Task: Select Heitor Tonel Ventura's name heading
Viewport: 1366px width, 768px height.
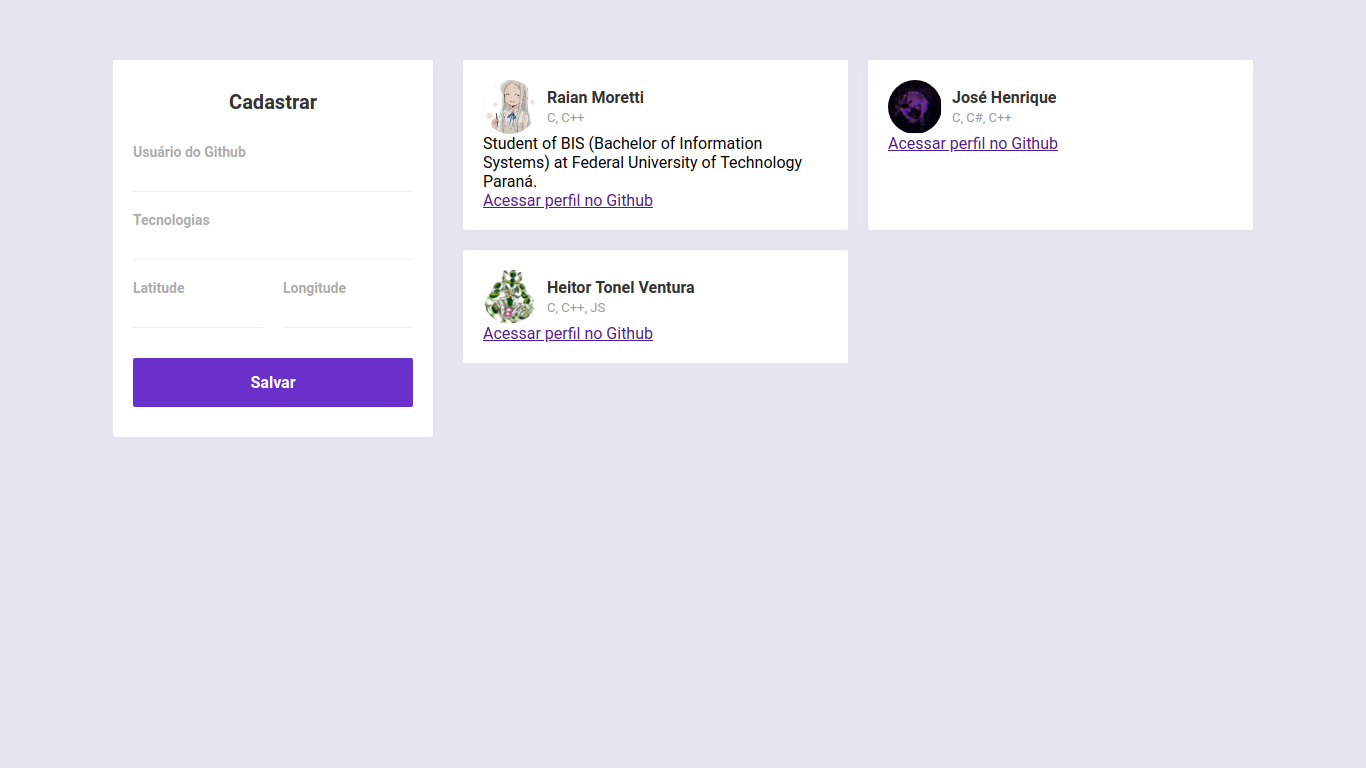Action: (620, 287)
